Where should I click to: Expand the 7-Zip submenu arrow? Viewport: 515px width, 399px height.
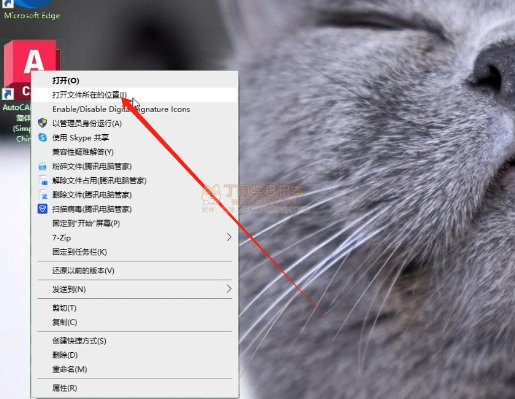click(x=229, y=237)
